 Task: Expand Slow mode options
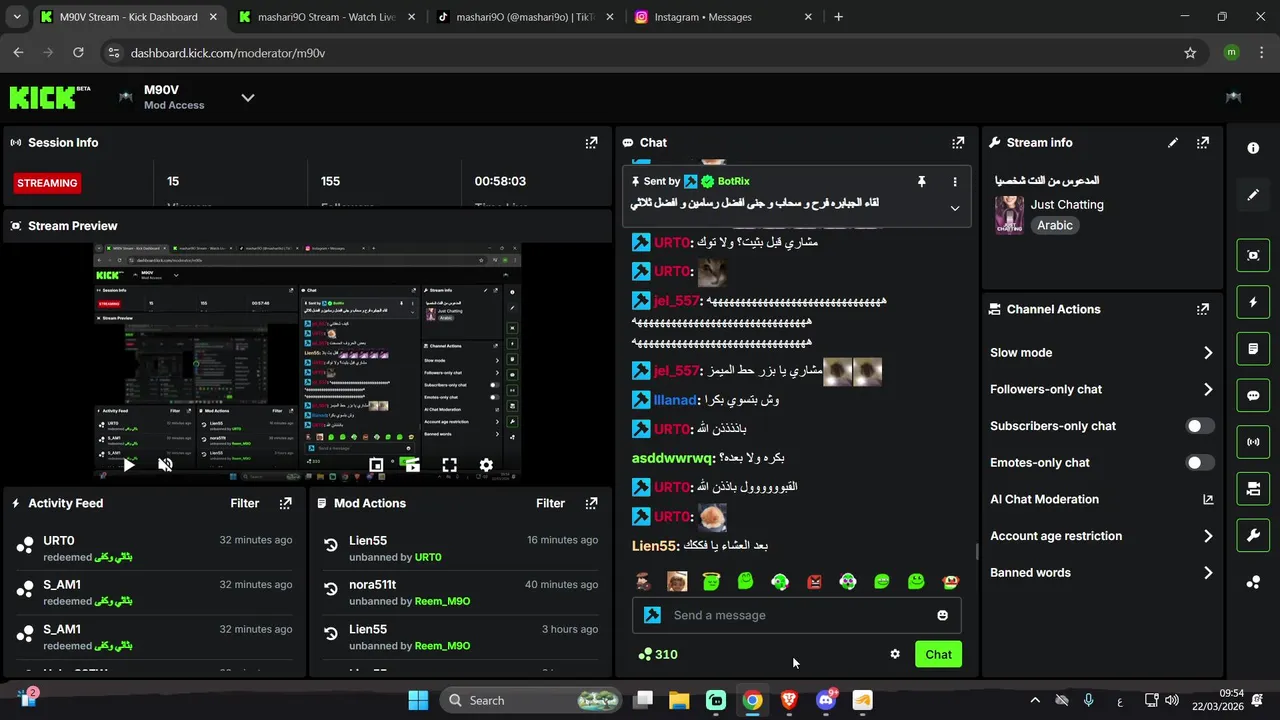point(1208,353)
